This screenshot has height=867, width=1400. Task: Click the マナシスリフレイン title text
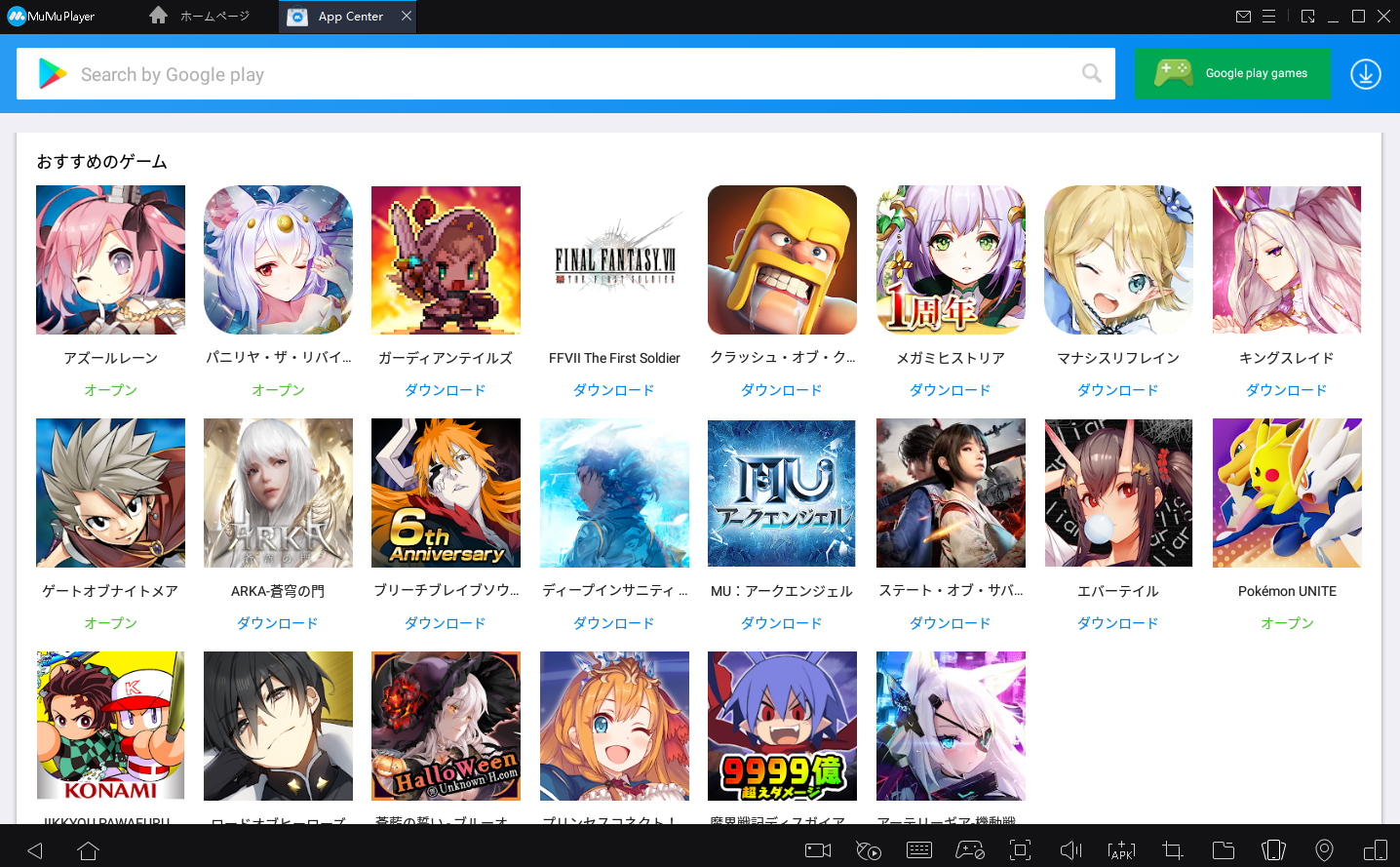click(1118, 358)
